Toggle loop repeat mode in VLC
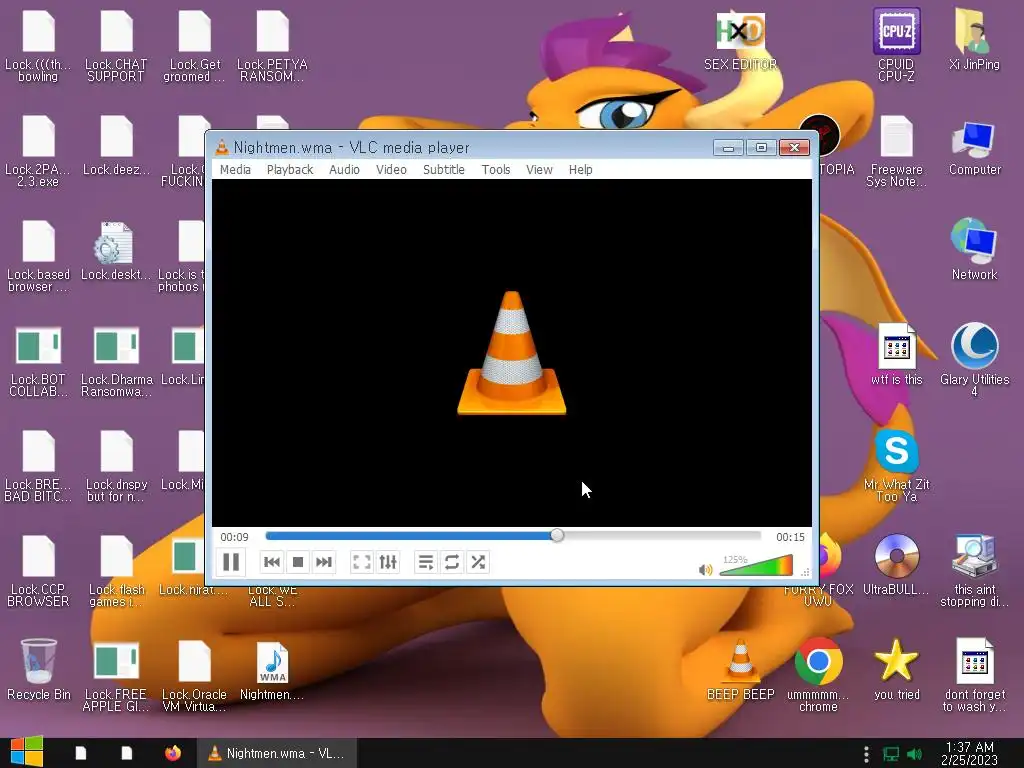Viewport: 1024px width, 768px height. coord(452,562)
